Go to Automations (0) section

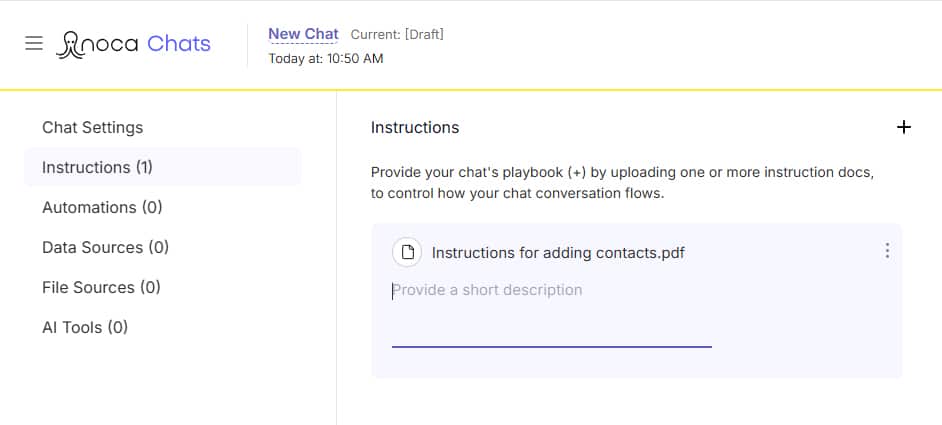[x=102, y=207]
